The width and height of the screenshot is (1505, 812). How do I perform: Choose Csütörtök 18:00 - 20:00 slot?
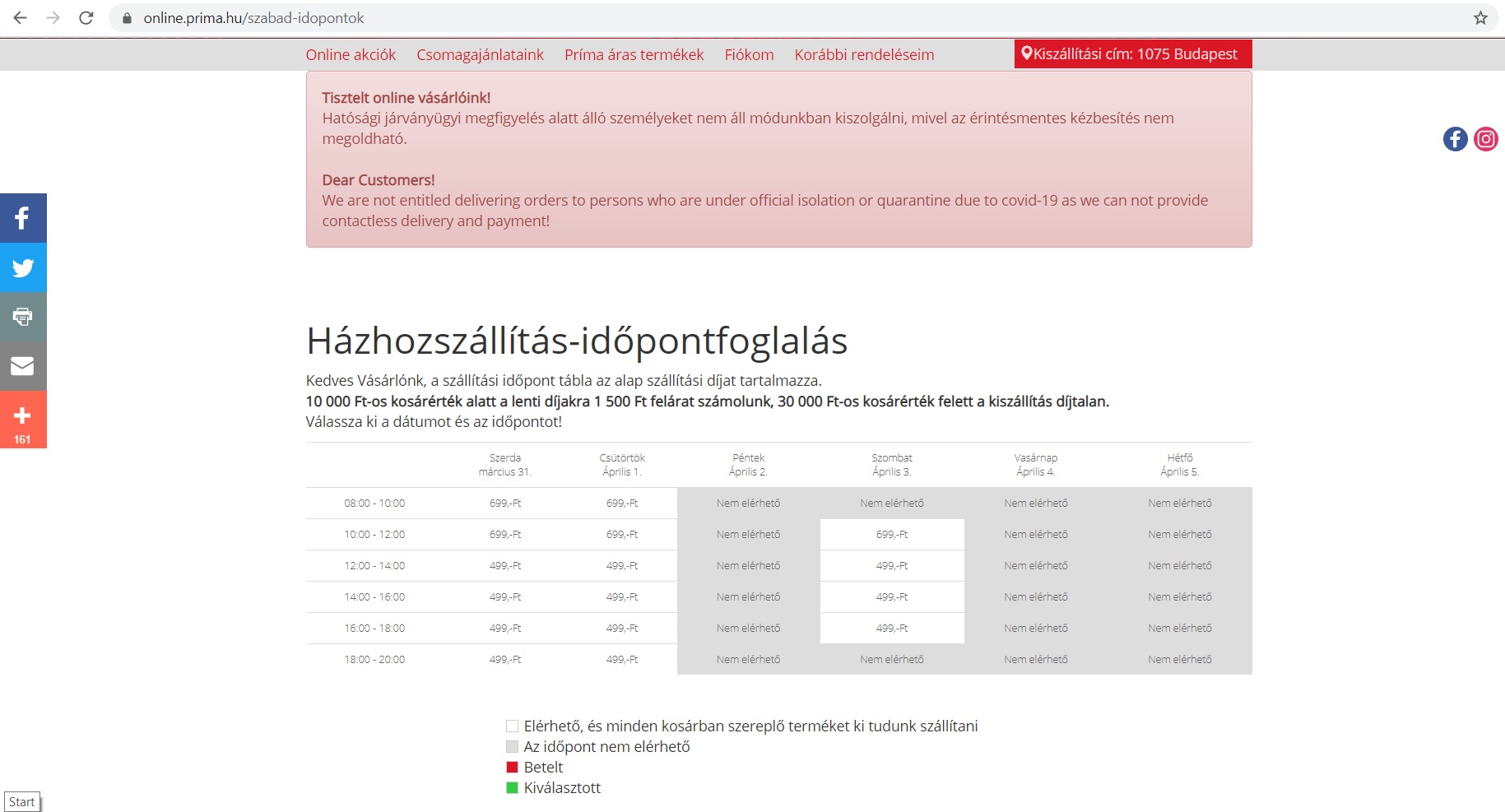621,660
